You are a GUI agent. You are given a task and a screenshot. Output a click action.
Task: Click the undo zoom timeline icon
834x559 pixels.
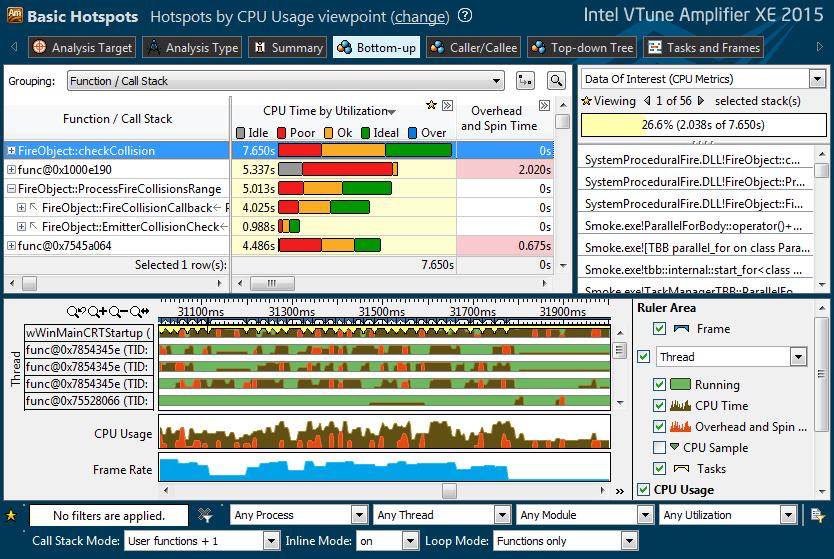pyautogui.click(x=76, y=312)
